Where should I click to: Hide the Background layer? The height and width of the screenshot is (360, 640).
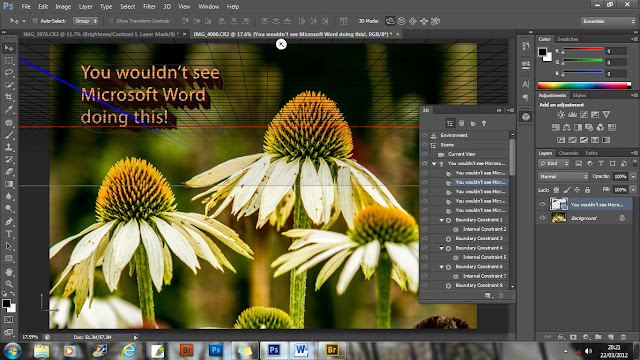[x=542, y=218]
